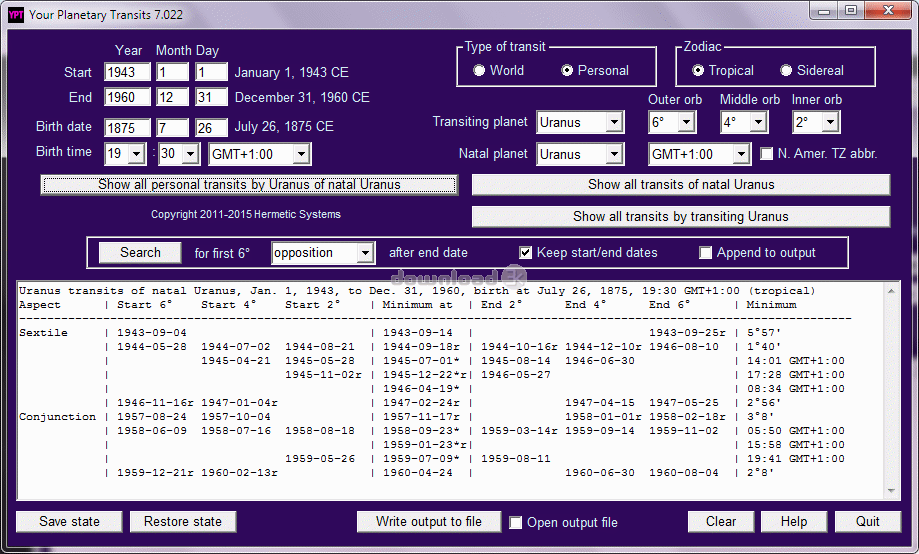
Task: Click the Birth date month field 7
Action: tap(173, 127)
